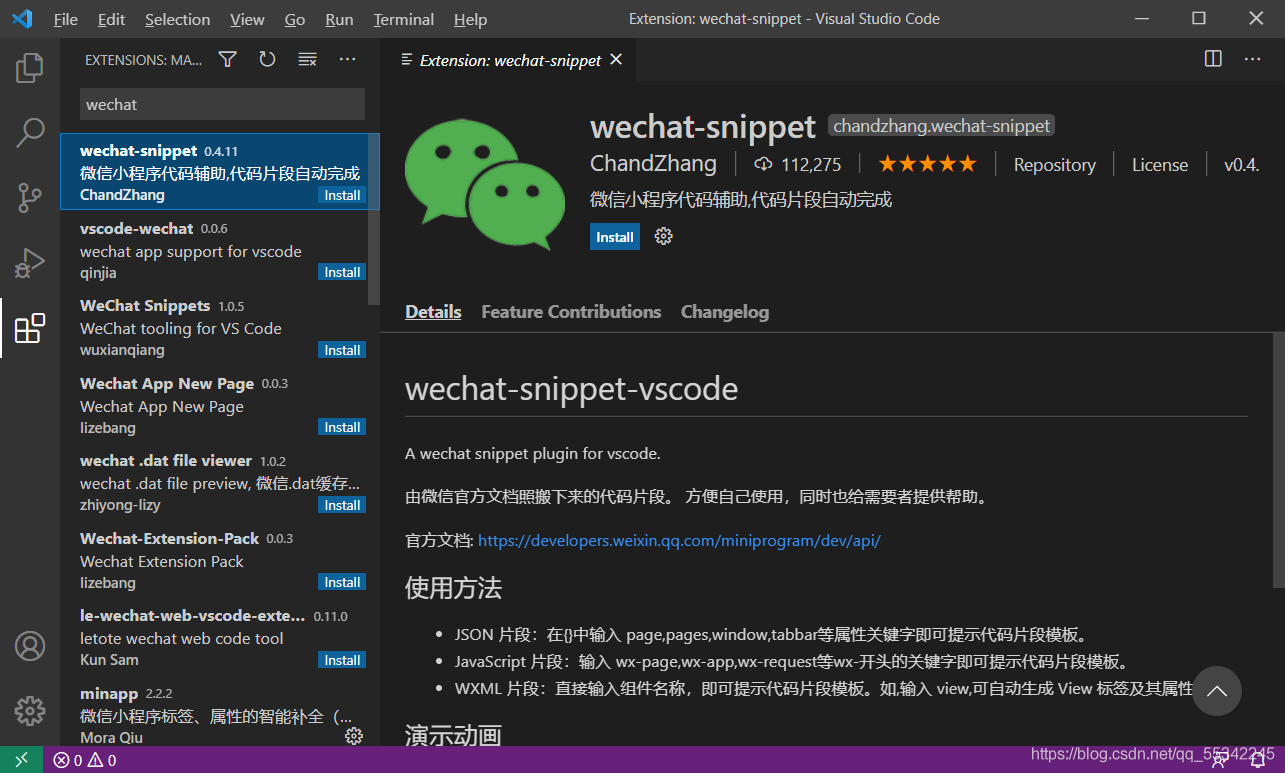Switch to the Feature Contributions tab
This screenshot has height=773, width=1285.
pyautogui.click(x=571, y=312)
